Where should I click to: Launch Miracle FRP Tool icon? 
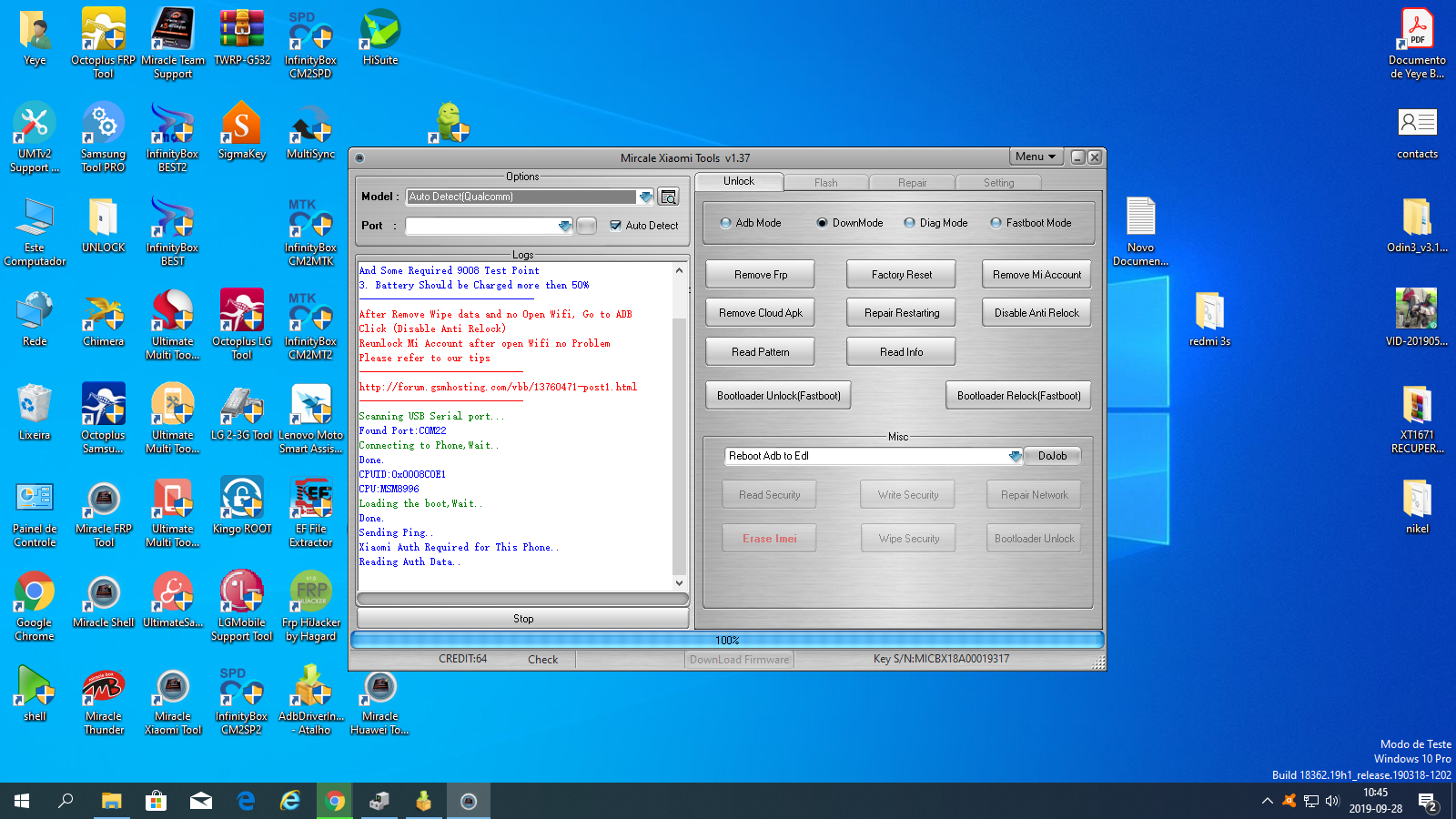click(103, 511)
